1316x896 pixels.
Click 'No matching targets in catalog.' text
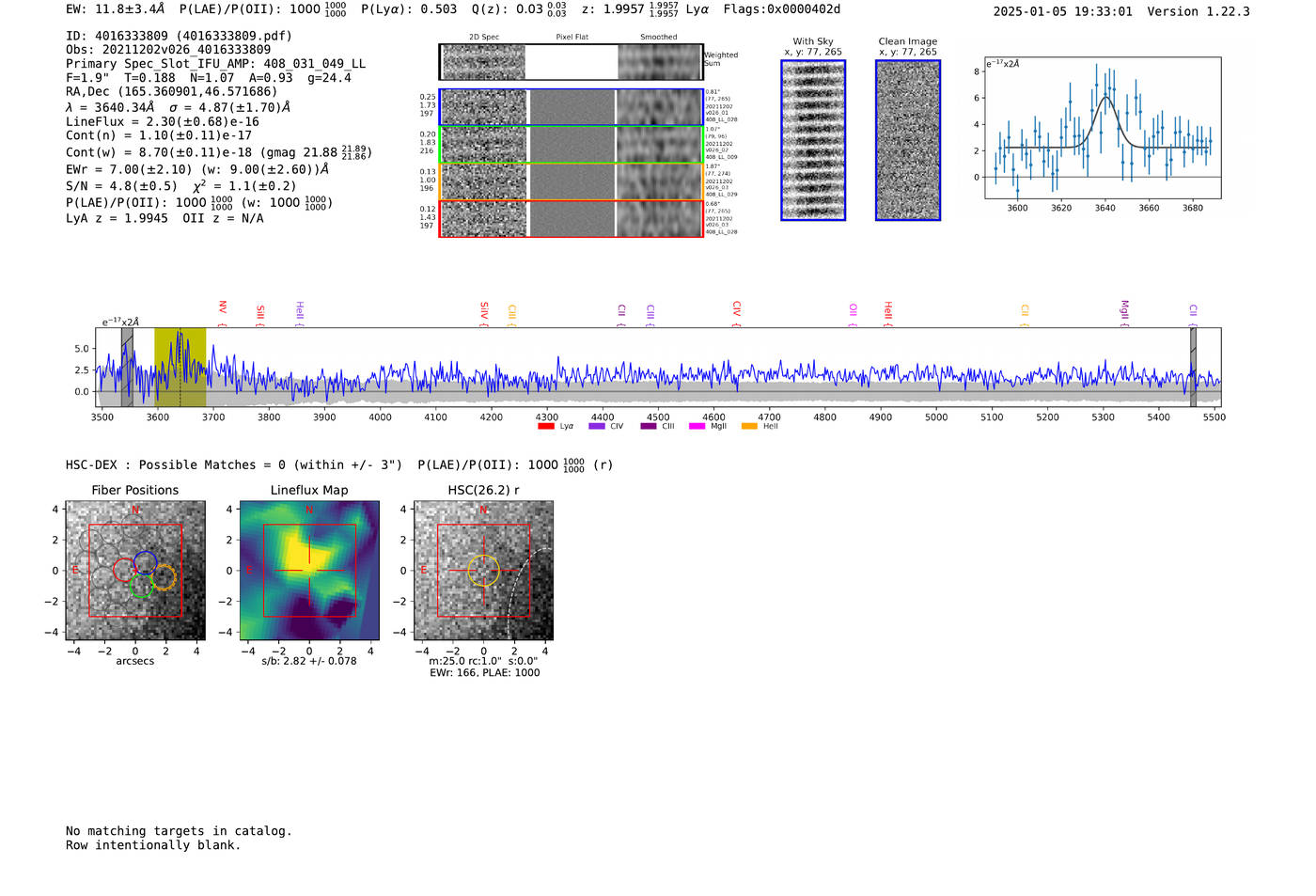click(x=179, y=831)
